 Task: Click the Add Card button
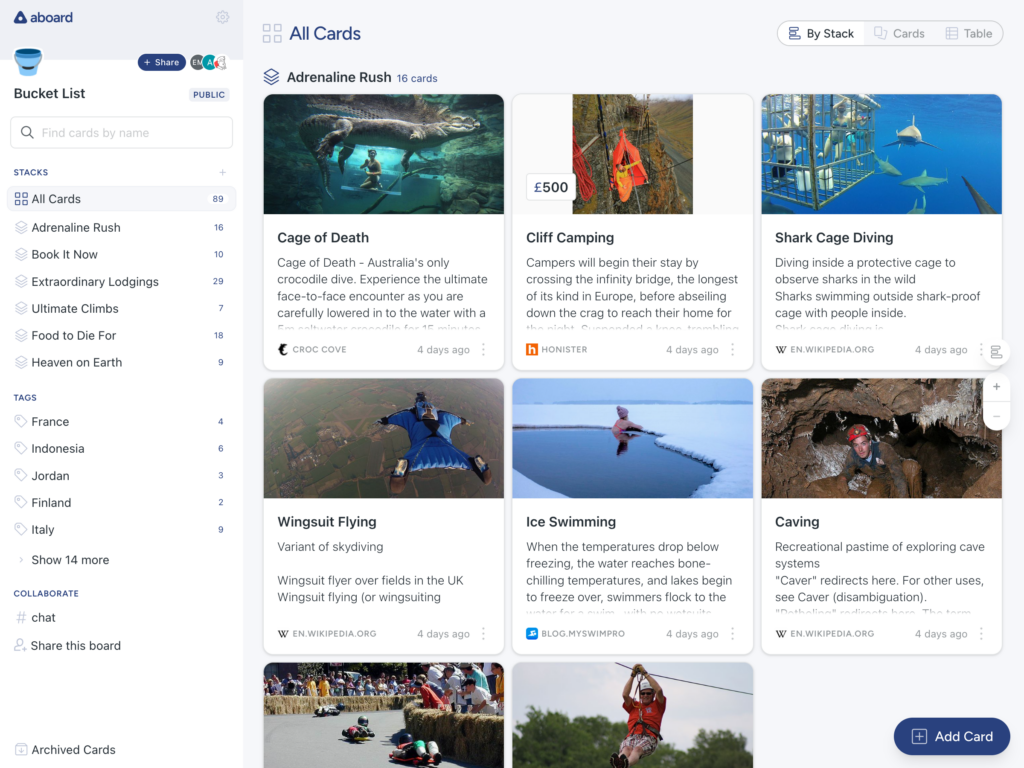point(952,736)
